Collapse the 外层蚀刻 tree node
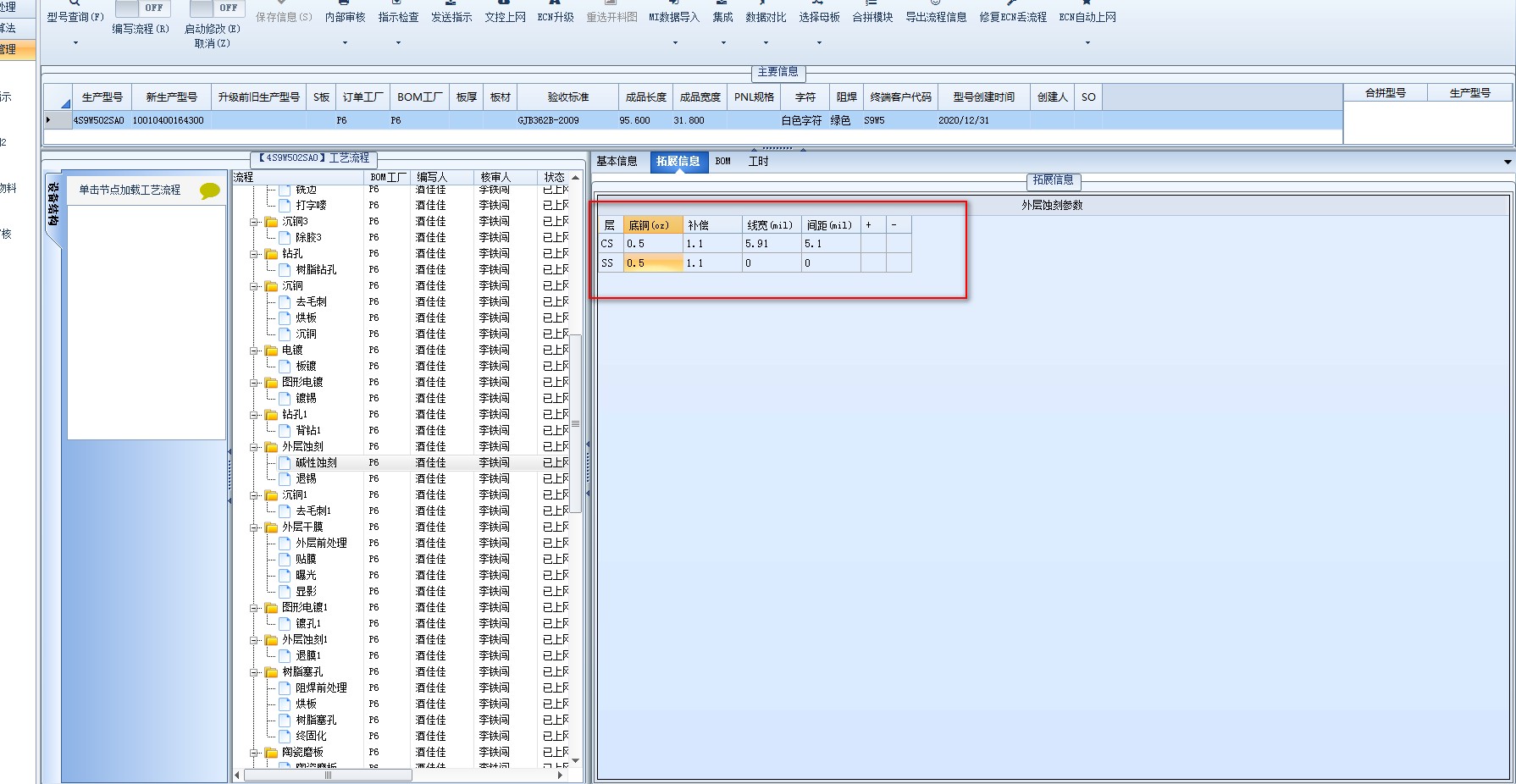This screenshot has width=1516, height=784. [254, 447]
